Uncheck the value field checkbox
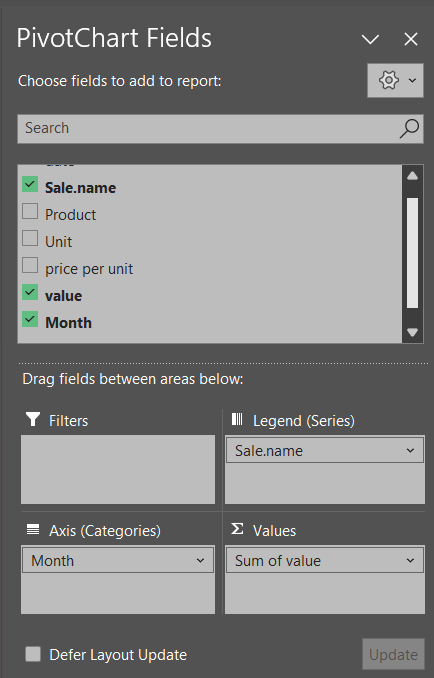 tap(30, 292)
